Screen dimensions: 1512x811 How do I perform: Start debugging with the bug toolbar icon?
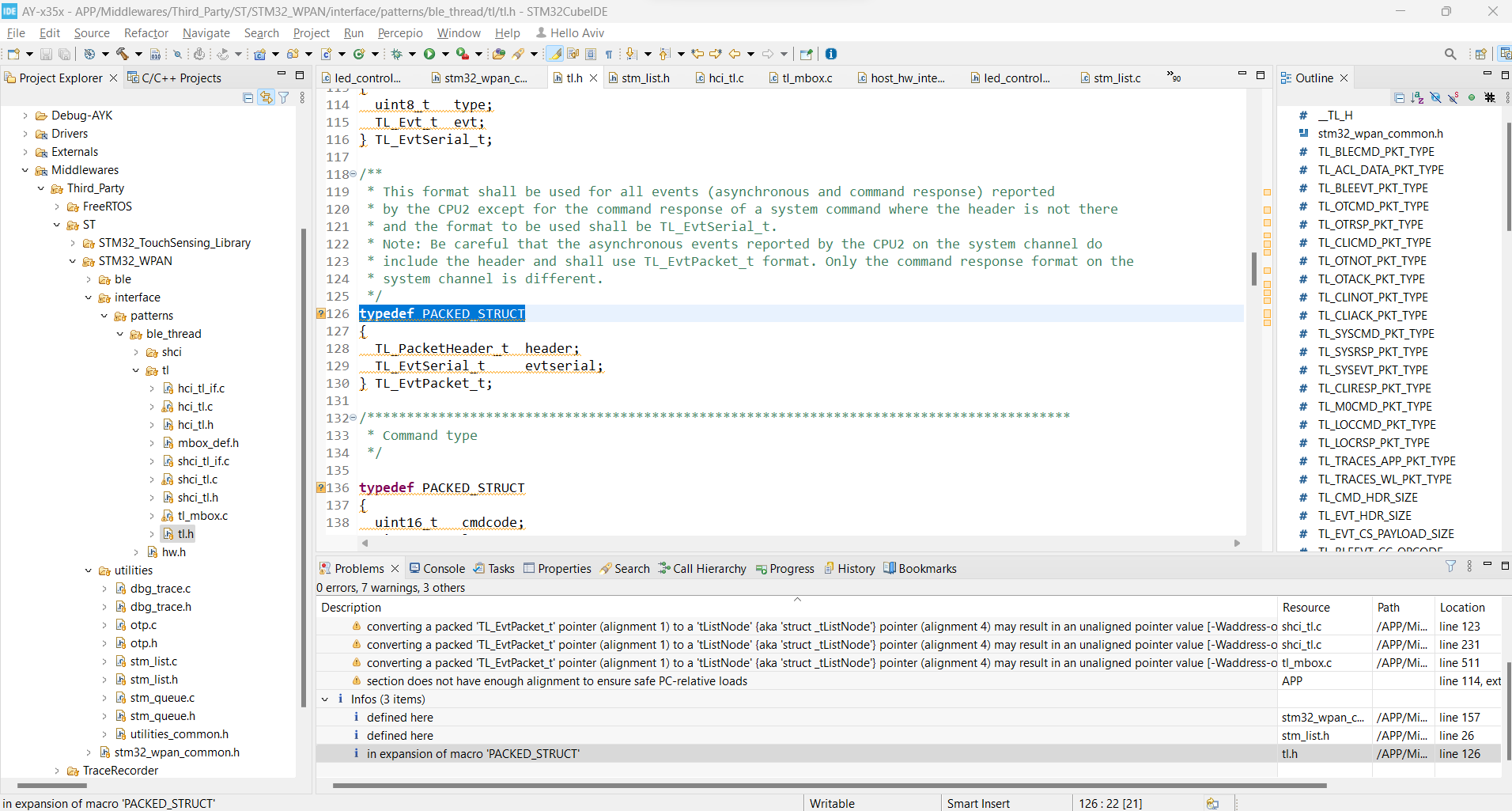pos(397,54)
